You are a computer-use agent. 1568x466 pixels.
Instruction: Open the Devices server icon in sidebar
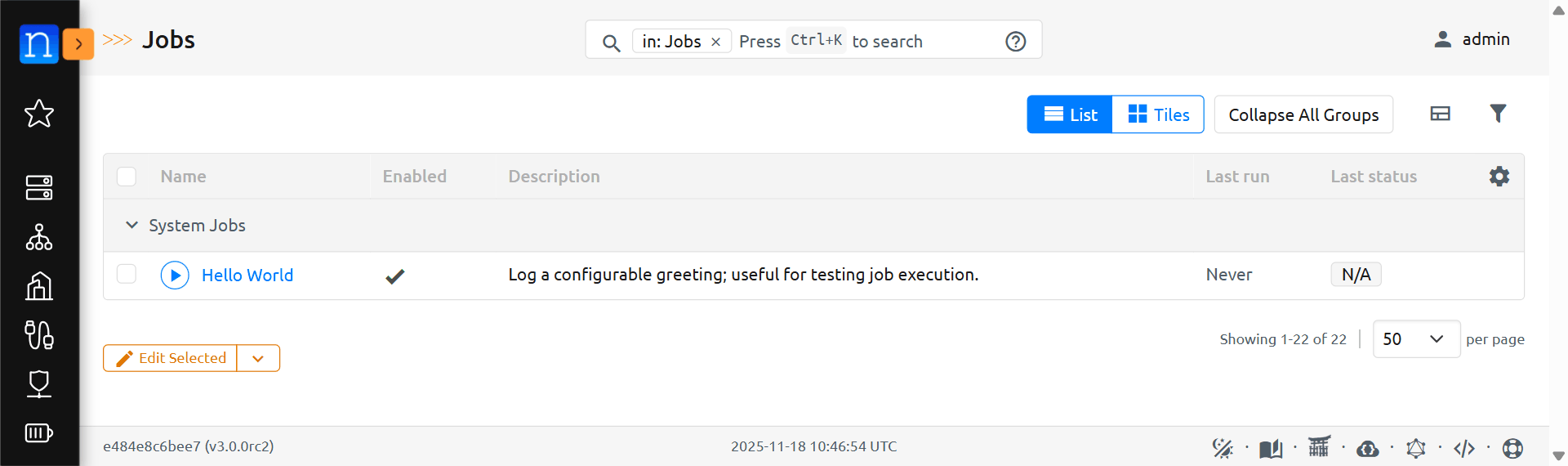(x=39, y=187)
